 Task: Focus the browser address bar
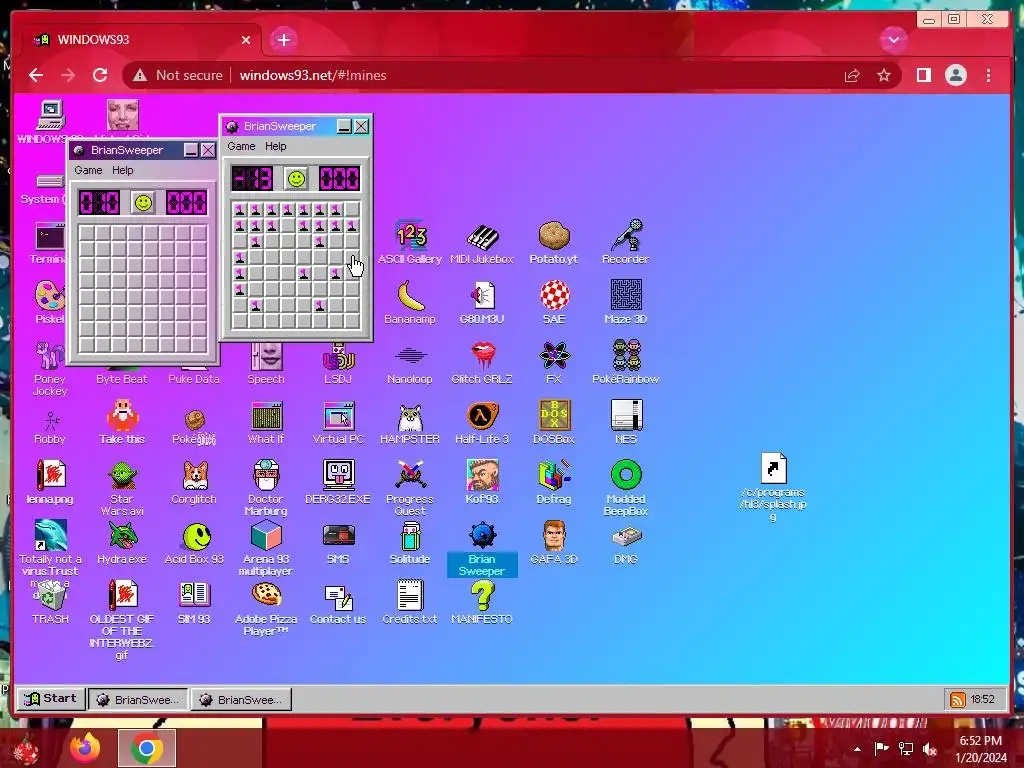click(509, 76)
